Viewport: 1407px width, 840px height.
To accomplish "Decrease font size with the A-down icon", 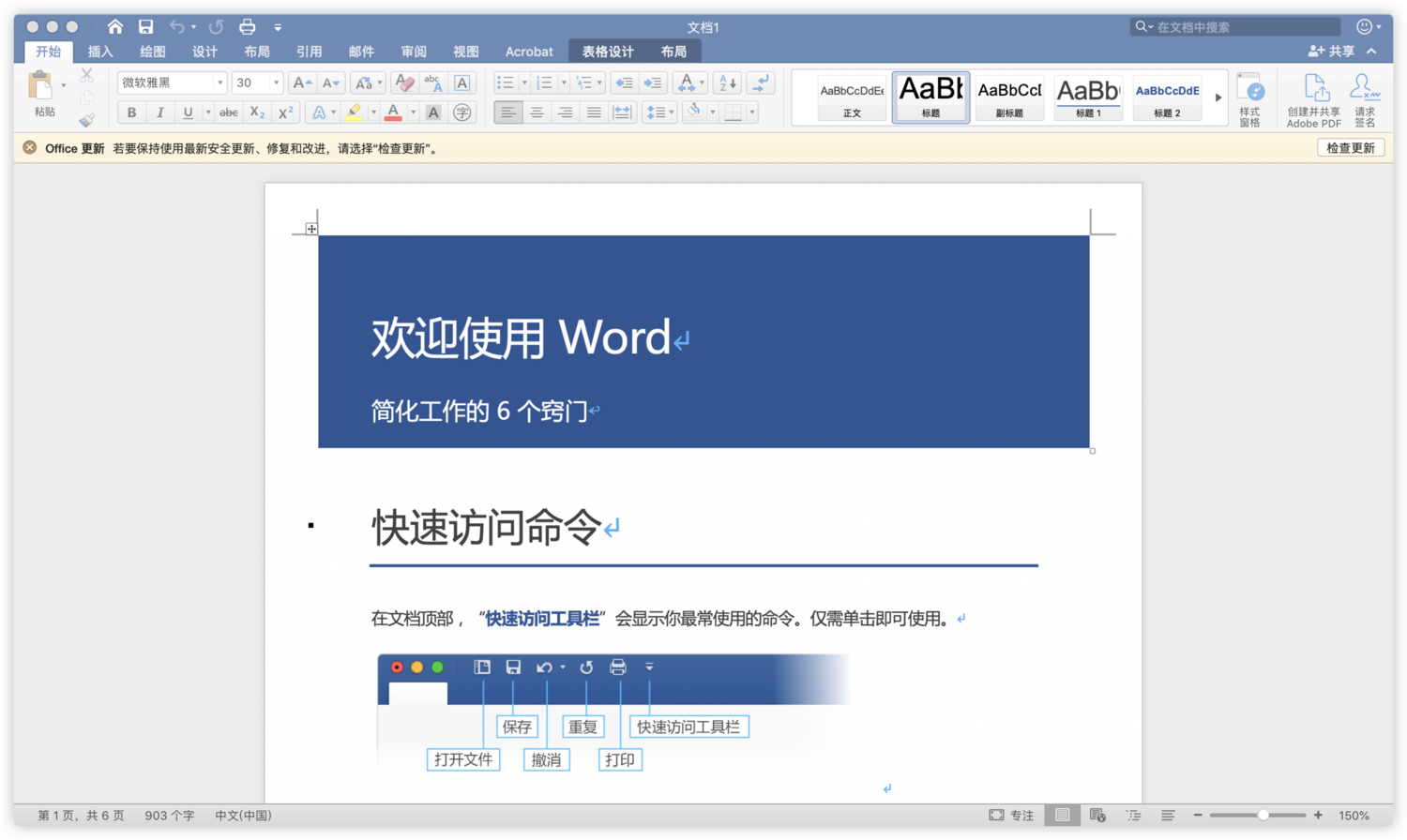I will tap(331, 83).
